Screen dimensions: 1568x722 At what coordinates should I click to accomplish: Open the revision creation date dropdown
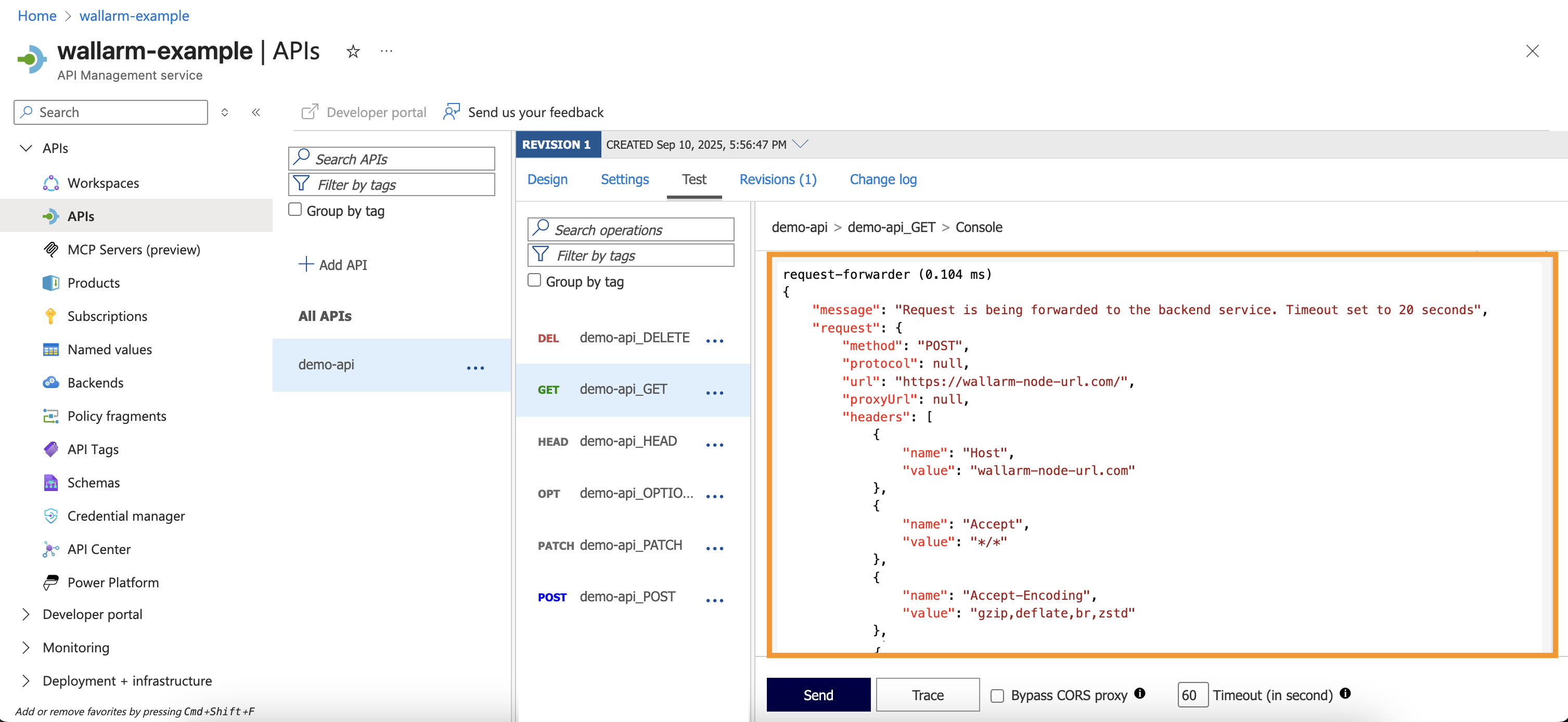tap(801, 144)
